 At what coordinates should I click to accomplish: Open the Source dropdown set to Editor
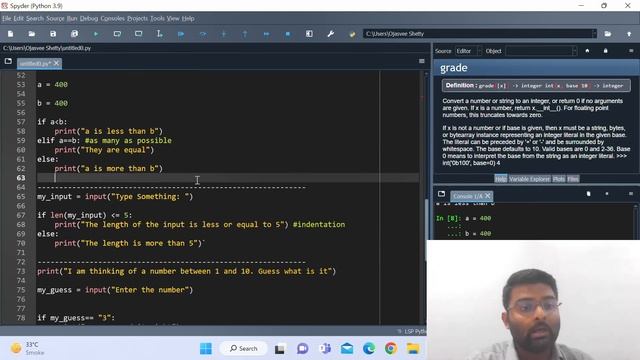[x=468, y=51]
